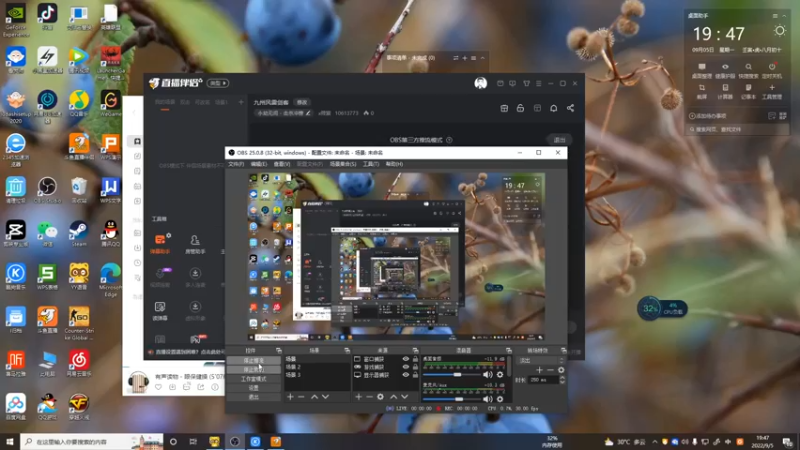Viewport: 800px width, 450px height.
Task: Open gear settings for desktop audio mixer channel
Action: pyautogui.click(x=500, y=374)
